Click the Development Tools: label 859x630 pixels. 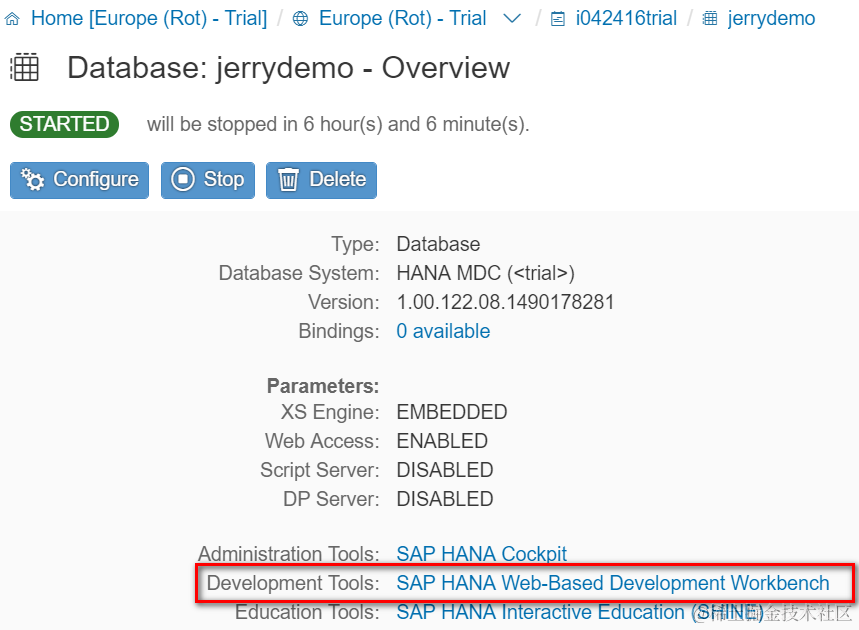point(293,583)
